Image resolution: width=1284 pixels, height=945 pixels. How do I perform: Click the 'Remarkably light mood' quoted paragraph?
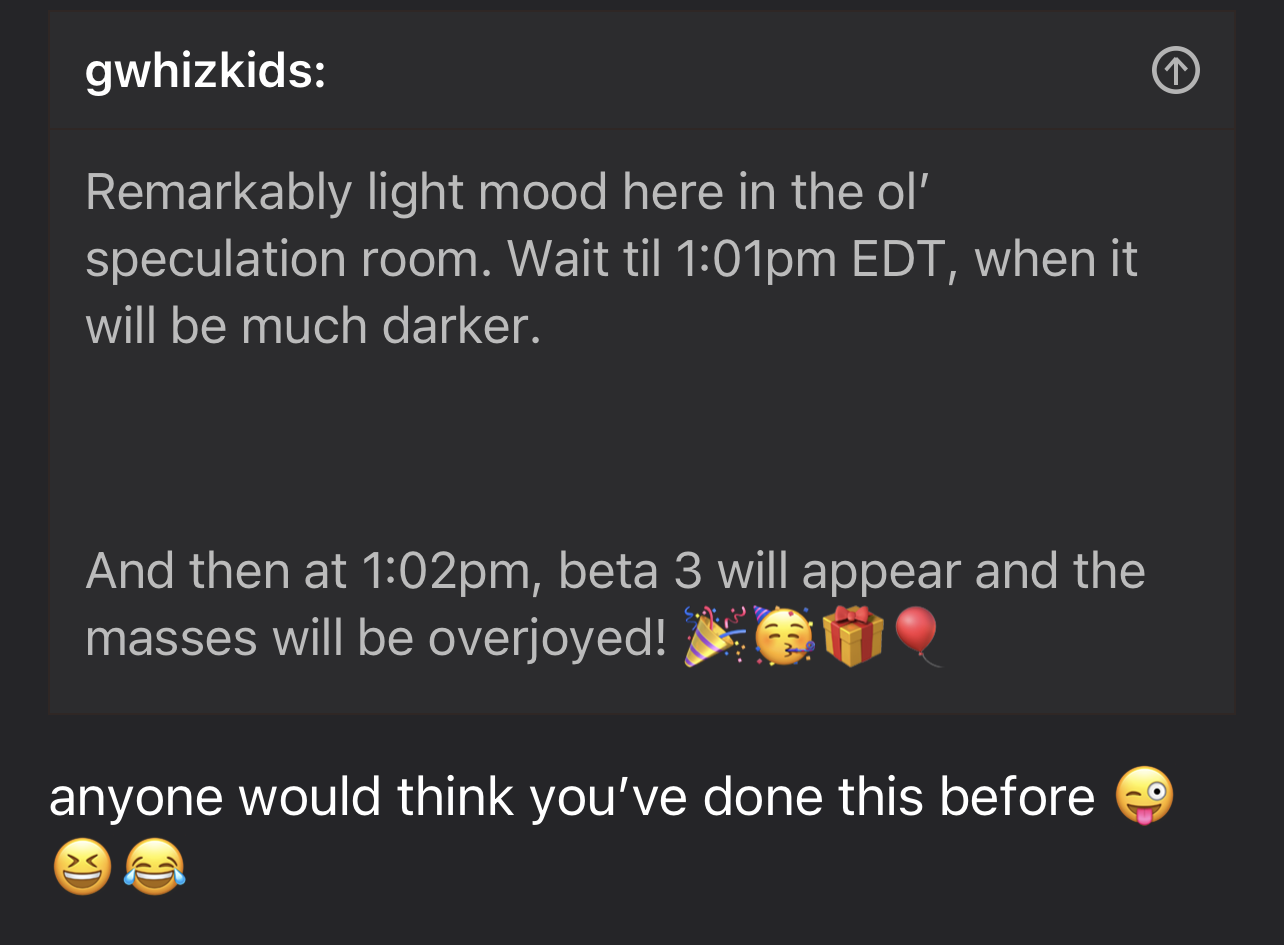(x=611, y=259)
